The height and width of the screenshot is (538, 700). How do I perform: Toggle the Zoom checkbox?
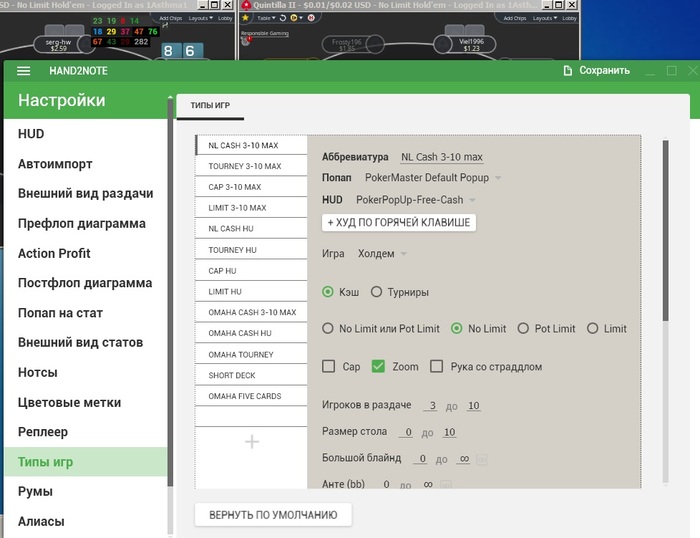(378, 367)
